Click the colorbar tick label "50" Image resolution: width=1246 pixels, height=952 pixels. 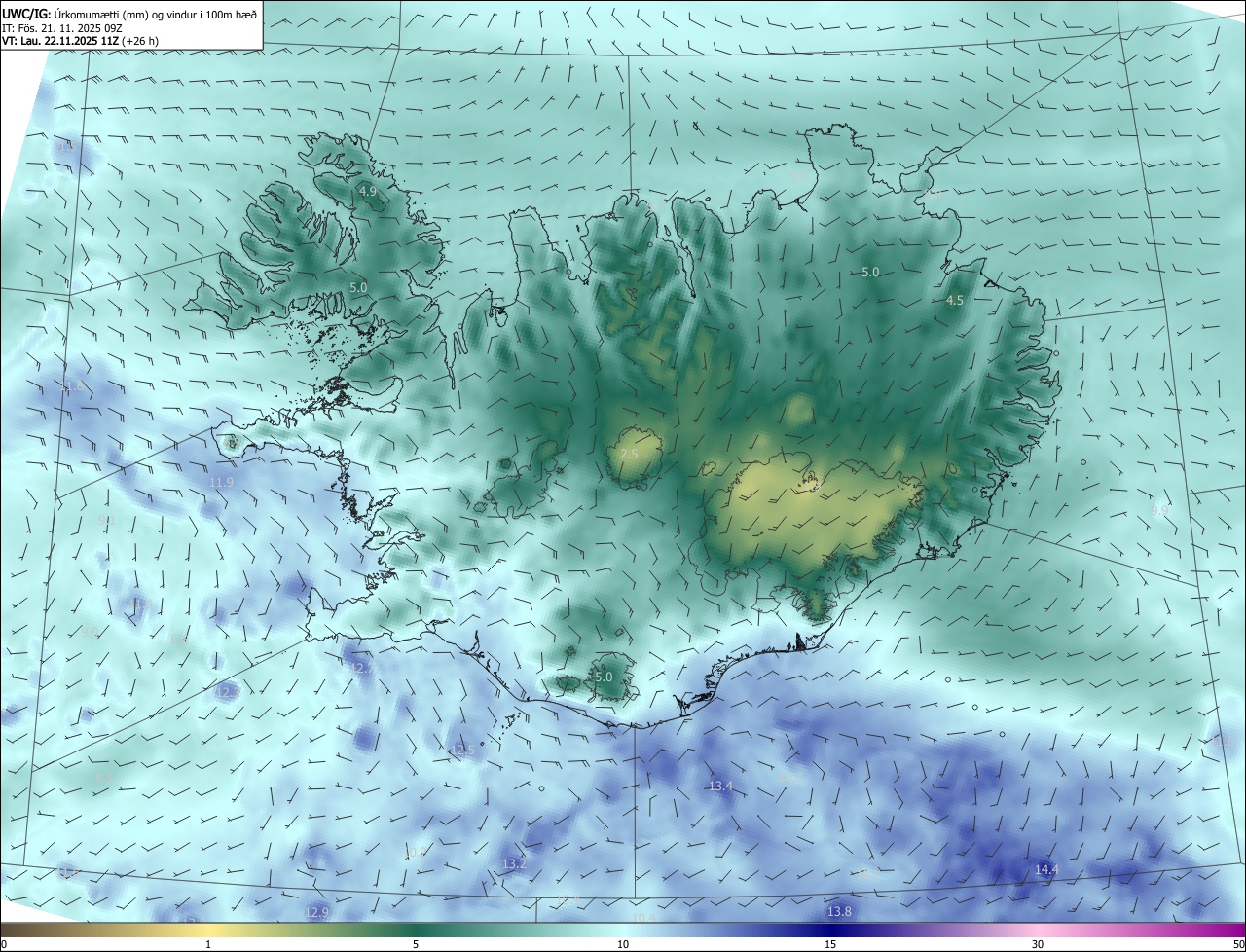pyautogui.click(x=1238, y=944)
